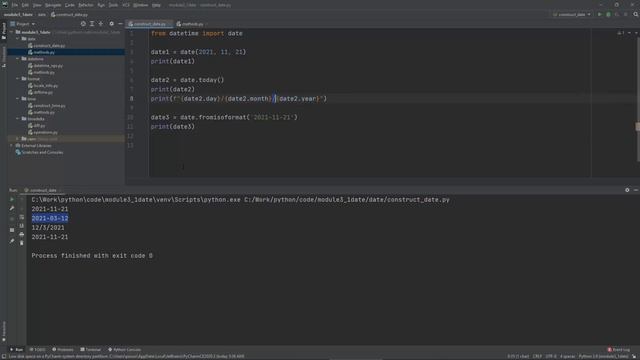Open the Terminal tool window button

pos(91,350)
